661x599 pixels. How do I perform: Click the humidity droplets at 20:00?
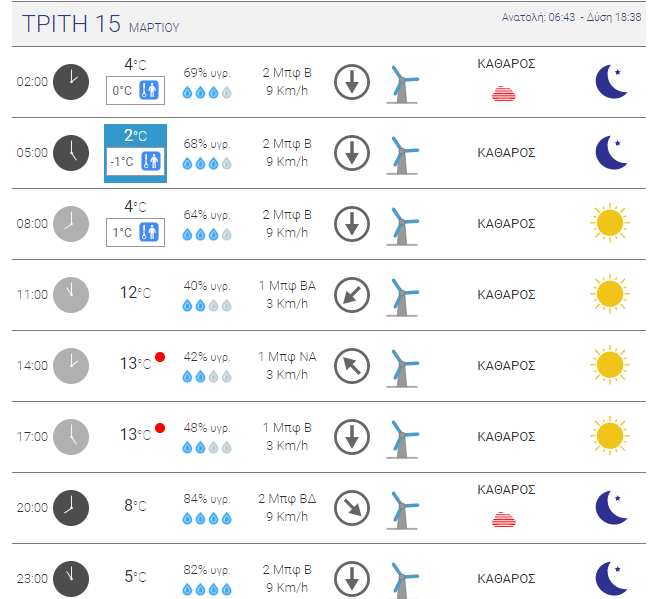click(x=207, y=519)
